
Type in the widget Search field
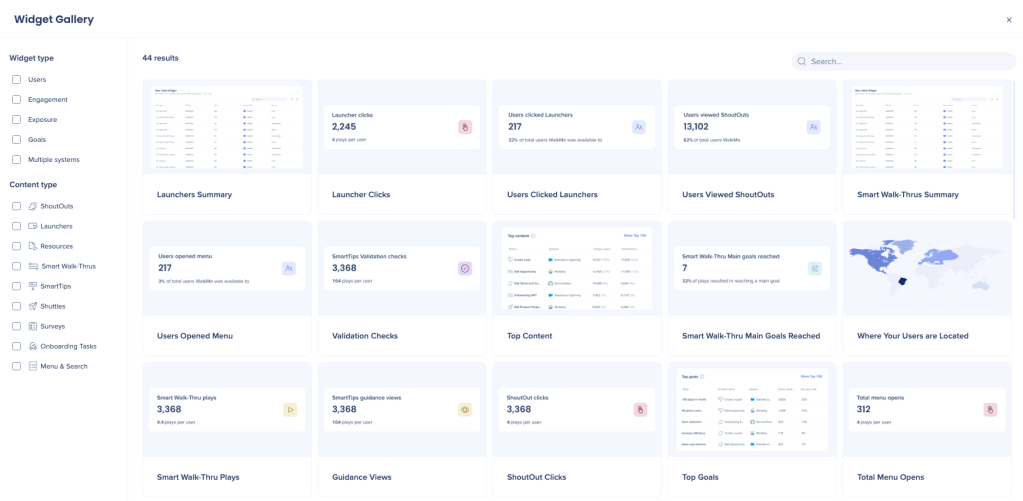click(x=905, y=61)
